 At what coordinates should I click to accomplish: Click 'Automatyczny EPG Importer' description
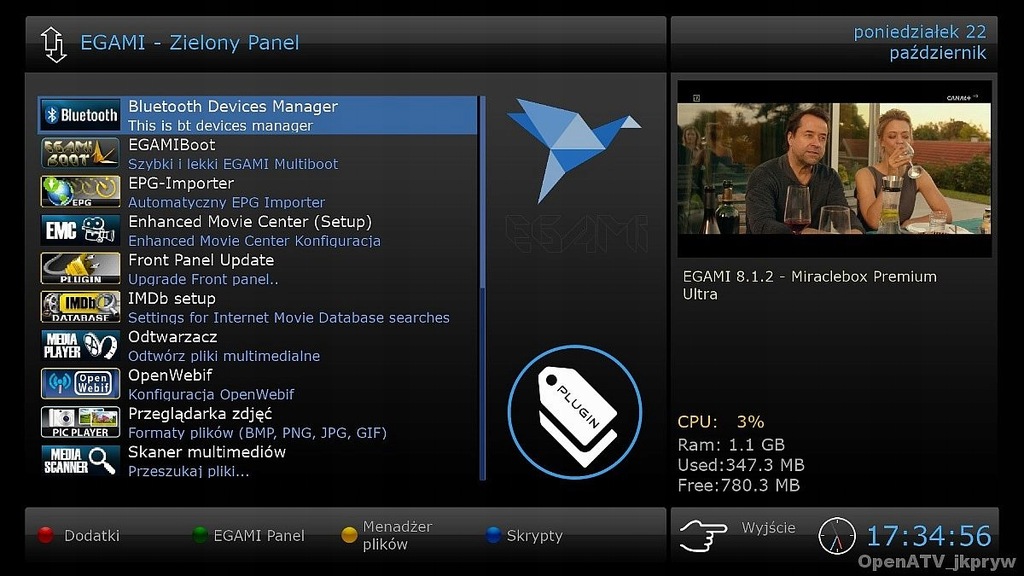[x=227, y=202]
